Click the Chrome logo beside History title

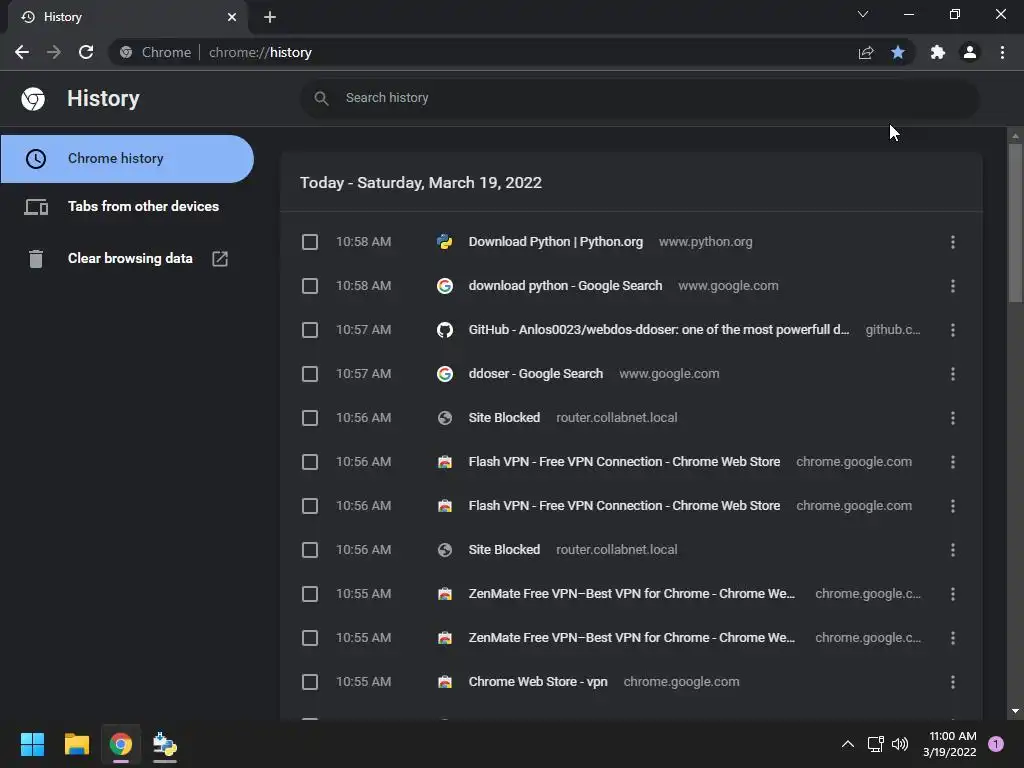click(33, 99)
